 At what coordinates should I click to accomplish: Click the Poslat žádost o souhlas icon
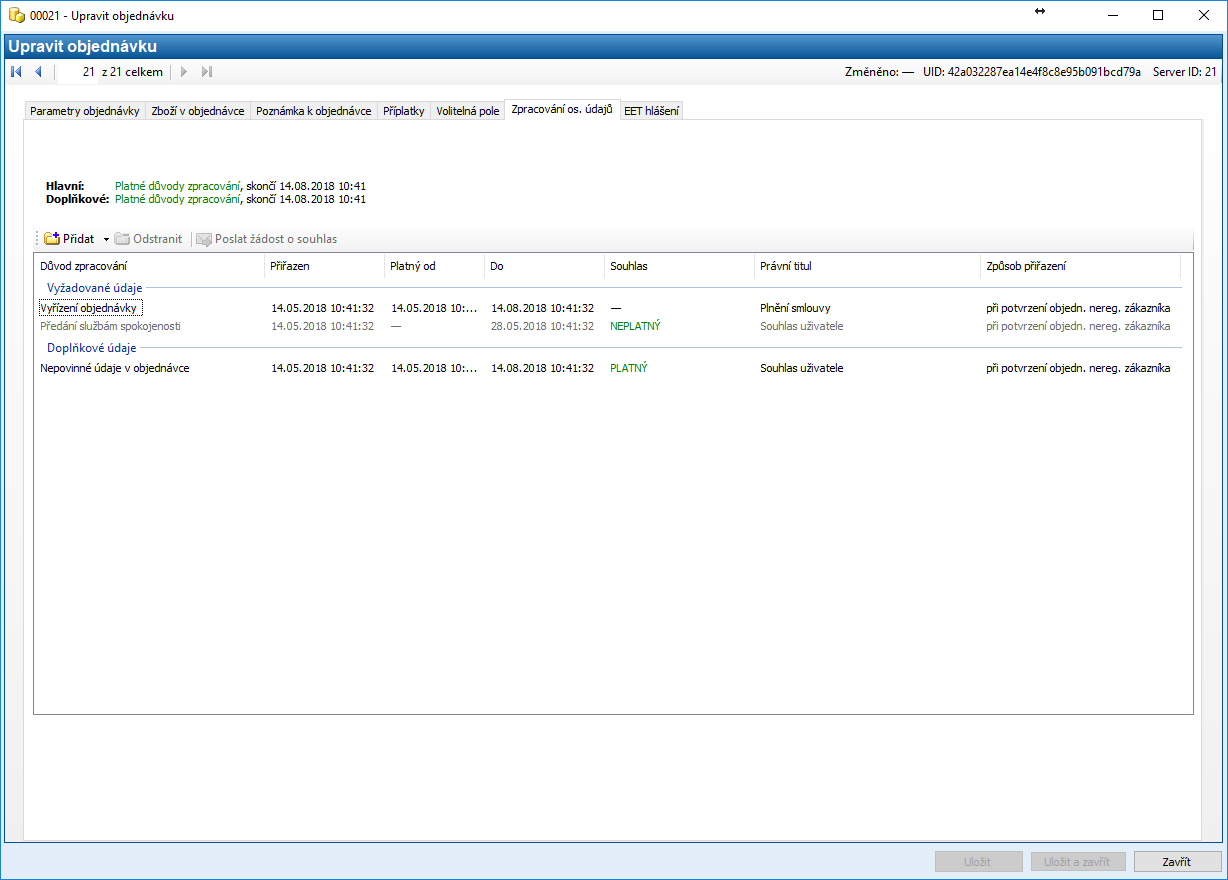click(x=204, y=239)
